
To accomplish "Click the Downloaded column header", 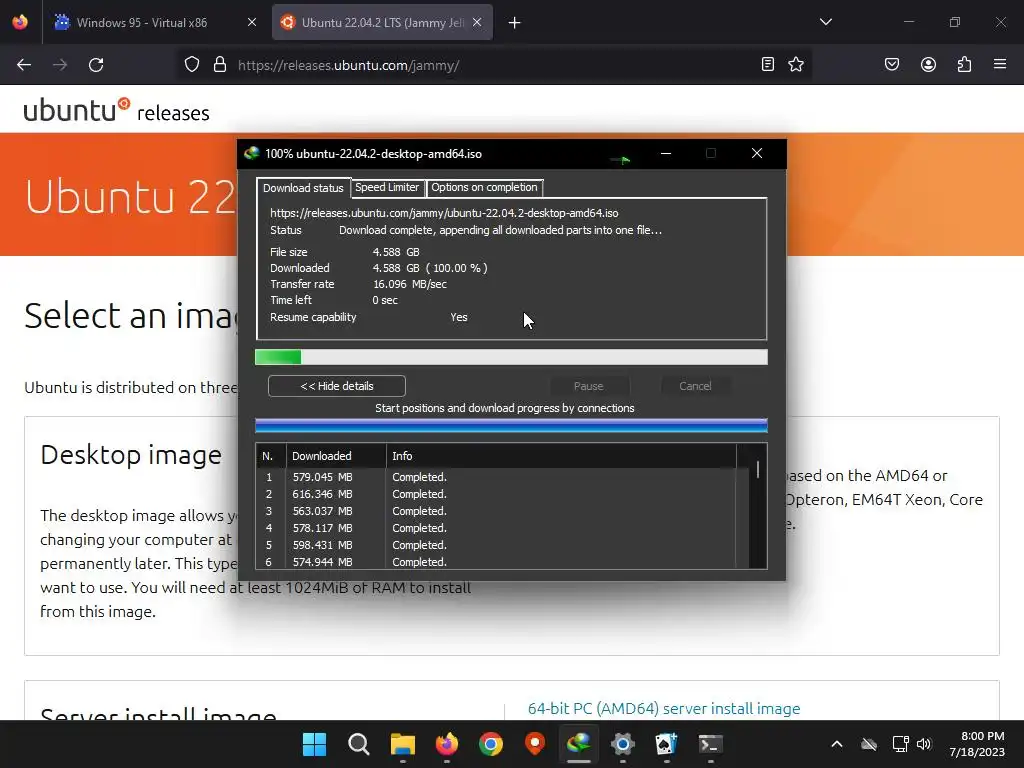I will pyautogui.click(x=336, y=456).
